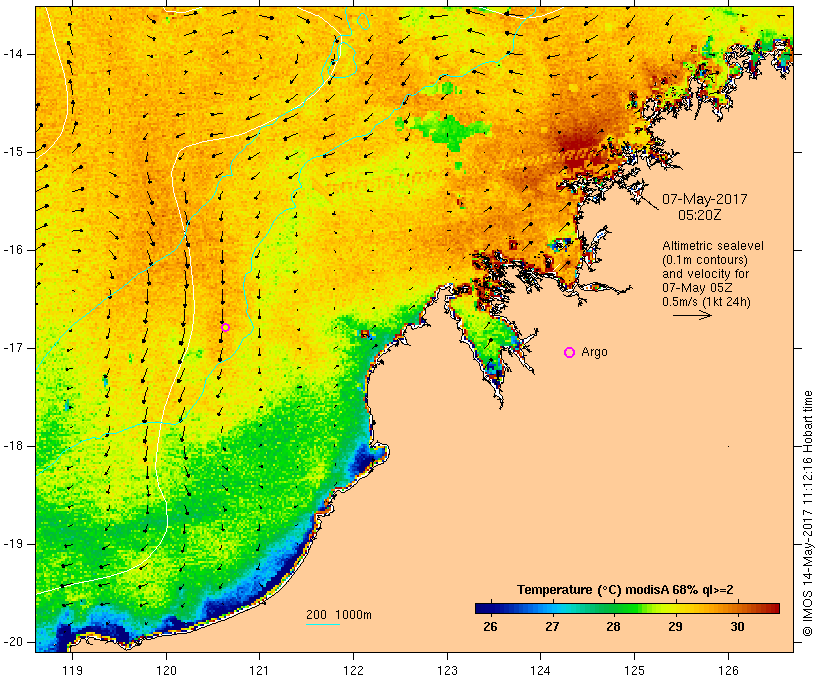
Task: Click the '(0.1m contours)' caption line
Action: coord(704,260)
